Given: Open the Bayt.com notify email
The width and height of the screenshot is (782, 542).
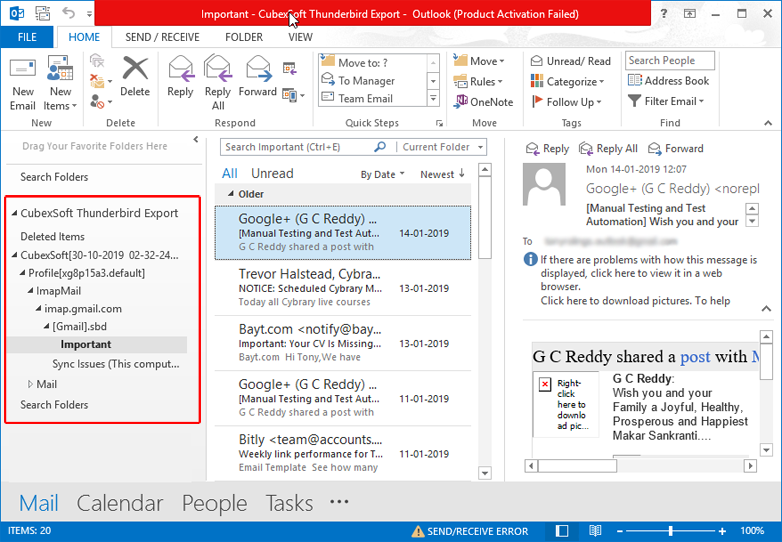Looking at the screenshot, I should [x=343, y=343].
